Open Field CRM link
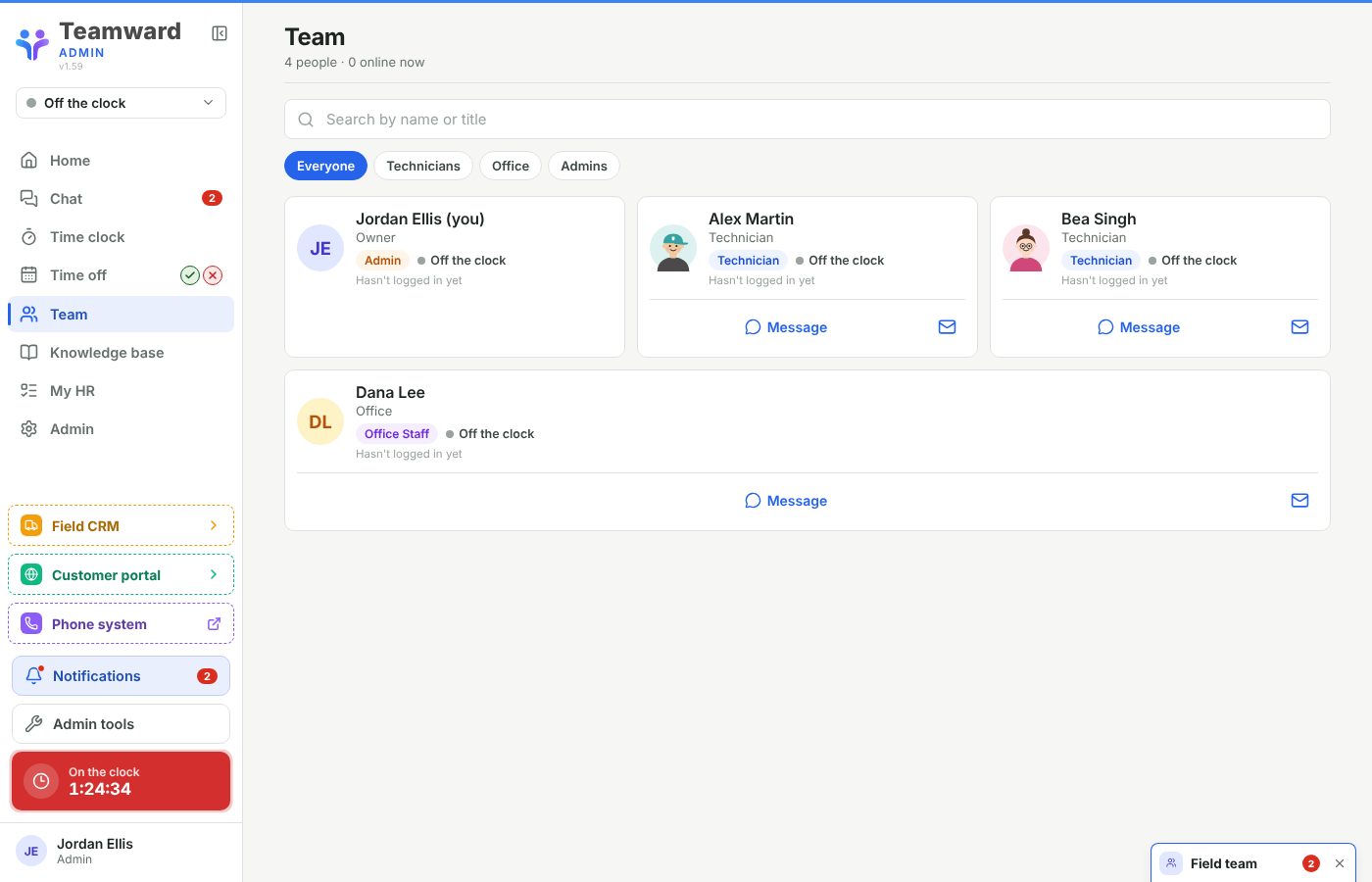 [121, 525]
